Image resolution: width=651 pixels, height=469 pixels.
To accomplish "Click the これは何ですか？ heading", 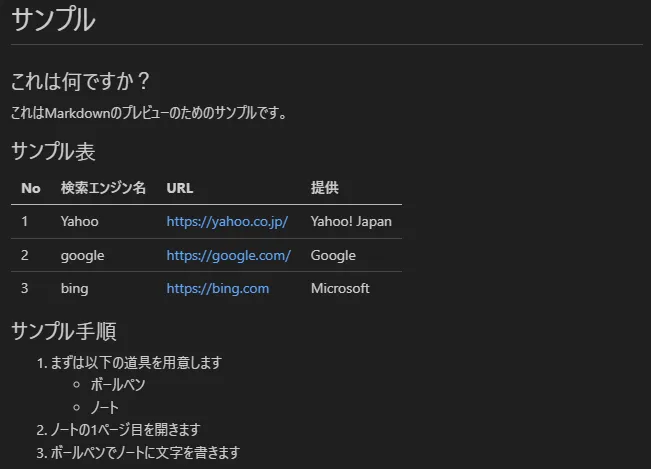I will coord(80,81).
